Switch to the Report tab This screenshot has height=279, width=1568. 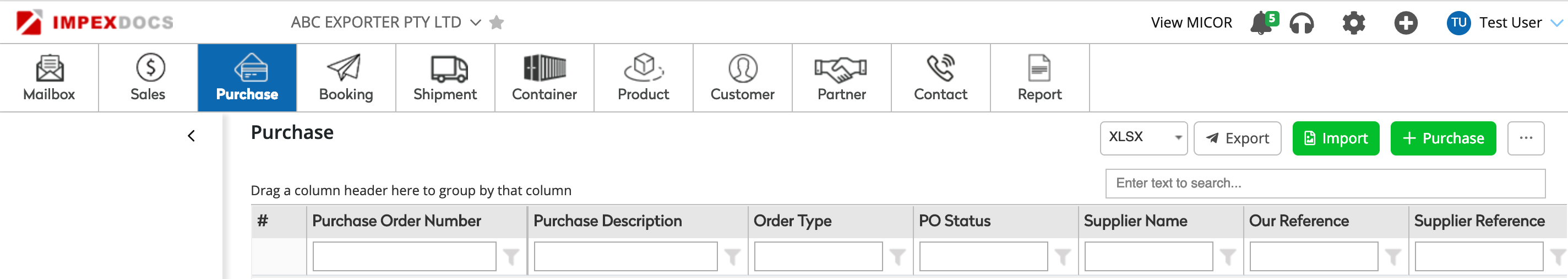pyautogui.click(x=1039, y=77)
